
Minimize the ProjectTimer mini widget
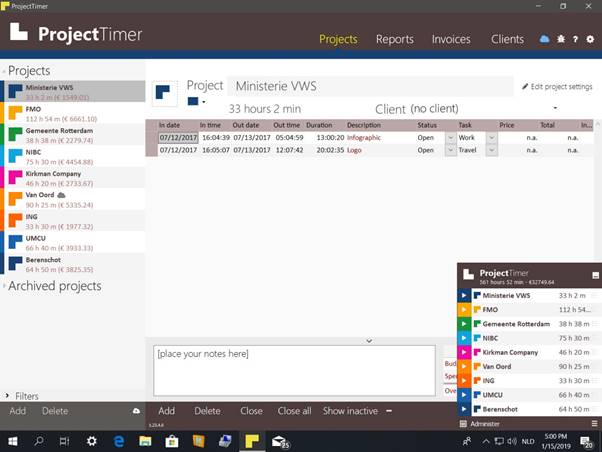click(595, 275)
